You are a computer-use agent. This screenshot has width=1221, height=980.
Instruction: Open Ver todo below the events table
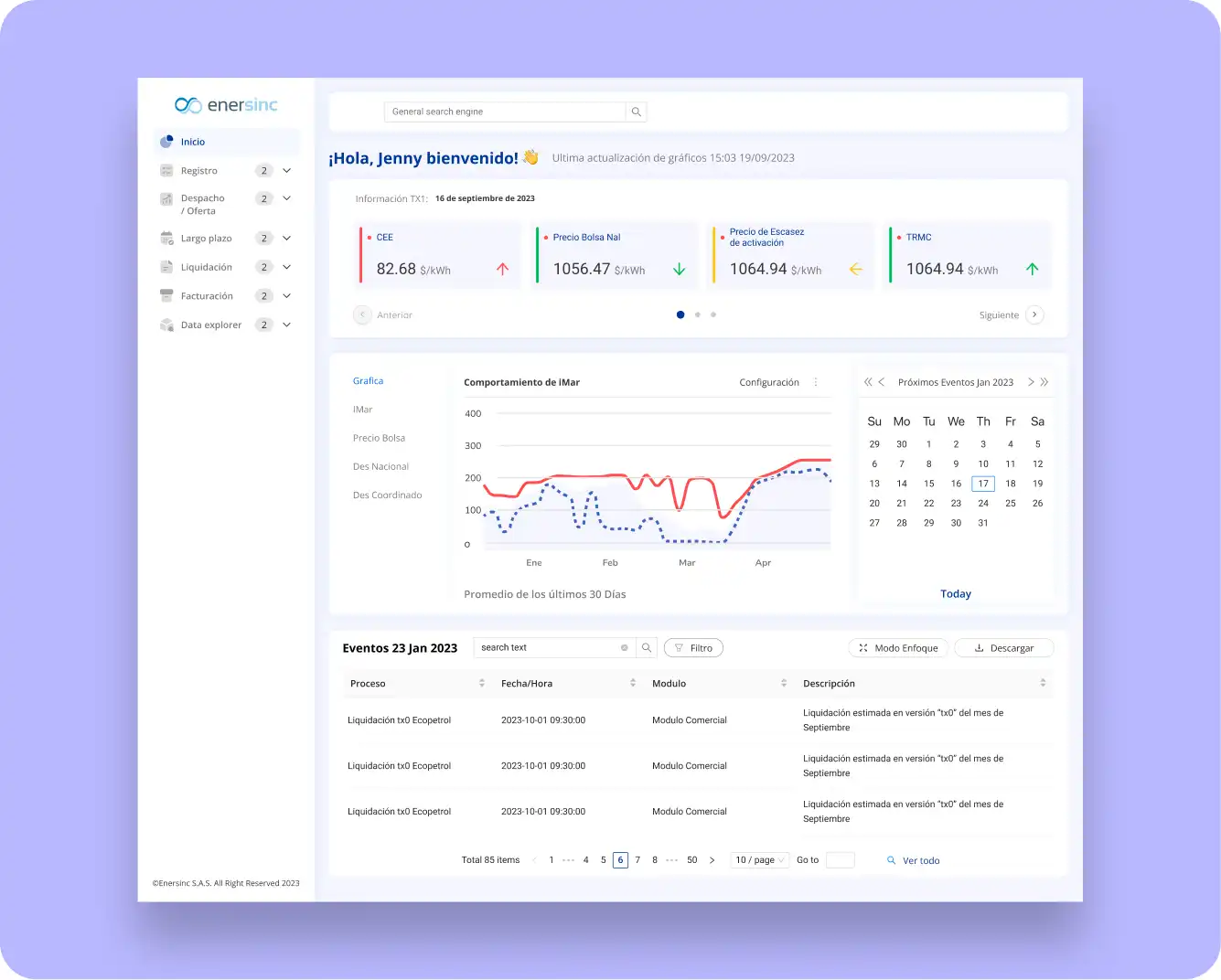point(921,860)
